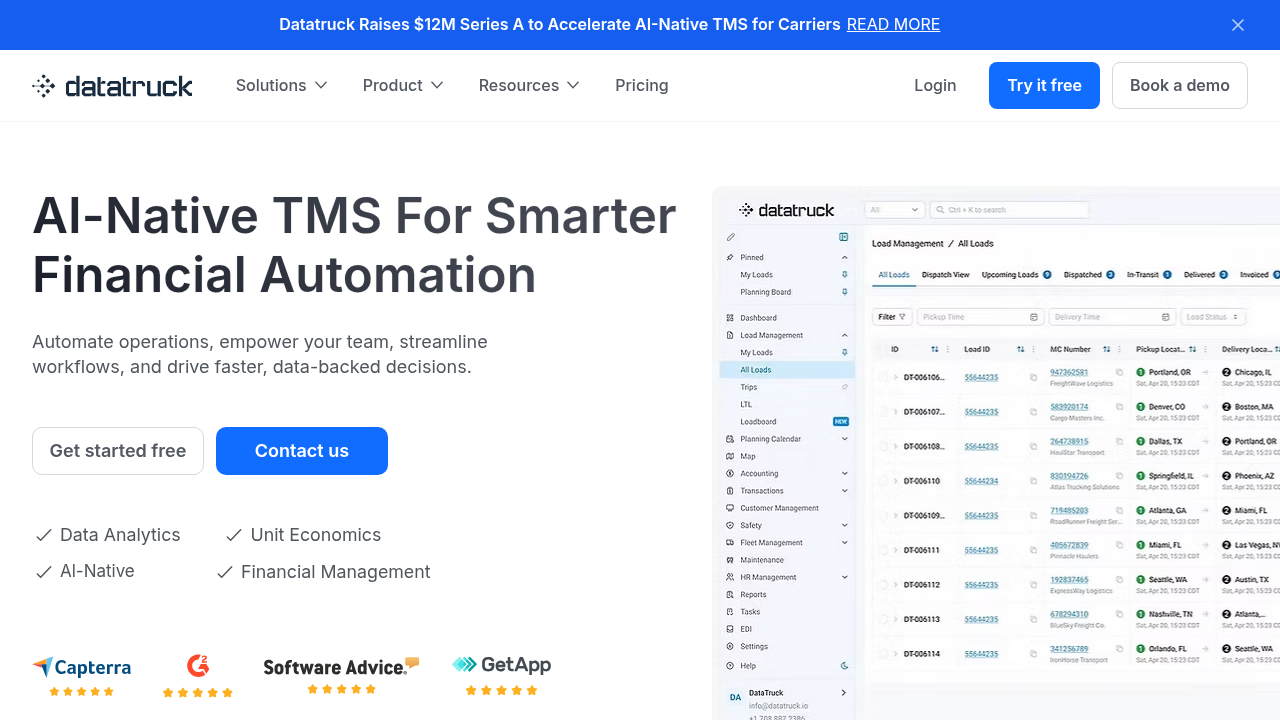Expand the Solutions navigation menu
The image size is (1280, 720).
tap(282, 86)
